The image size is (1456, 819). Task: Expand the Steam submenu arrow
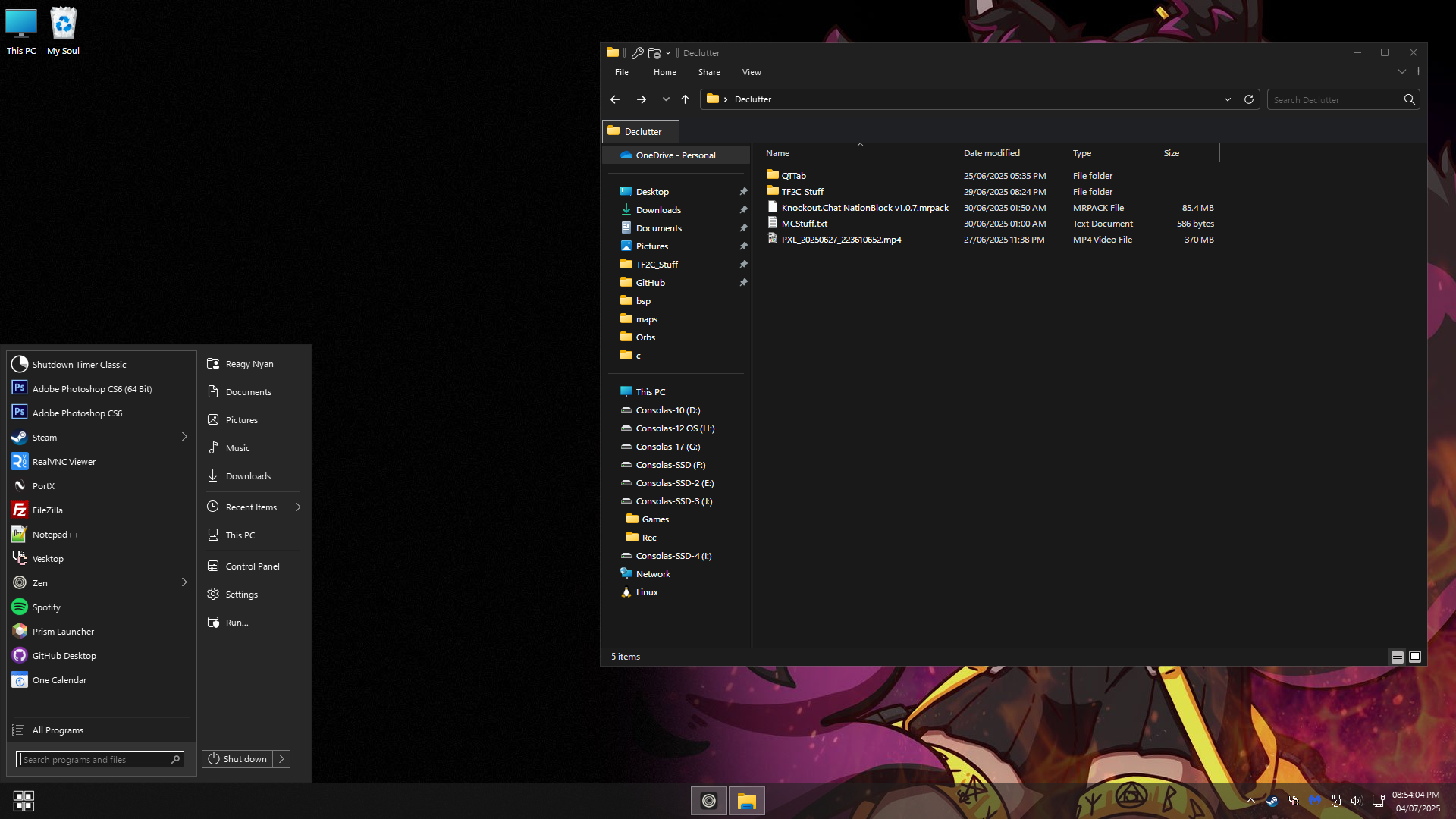[x=184, y=437]
